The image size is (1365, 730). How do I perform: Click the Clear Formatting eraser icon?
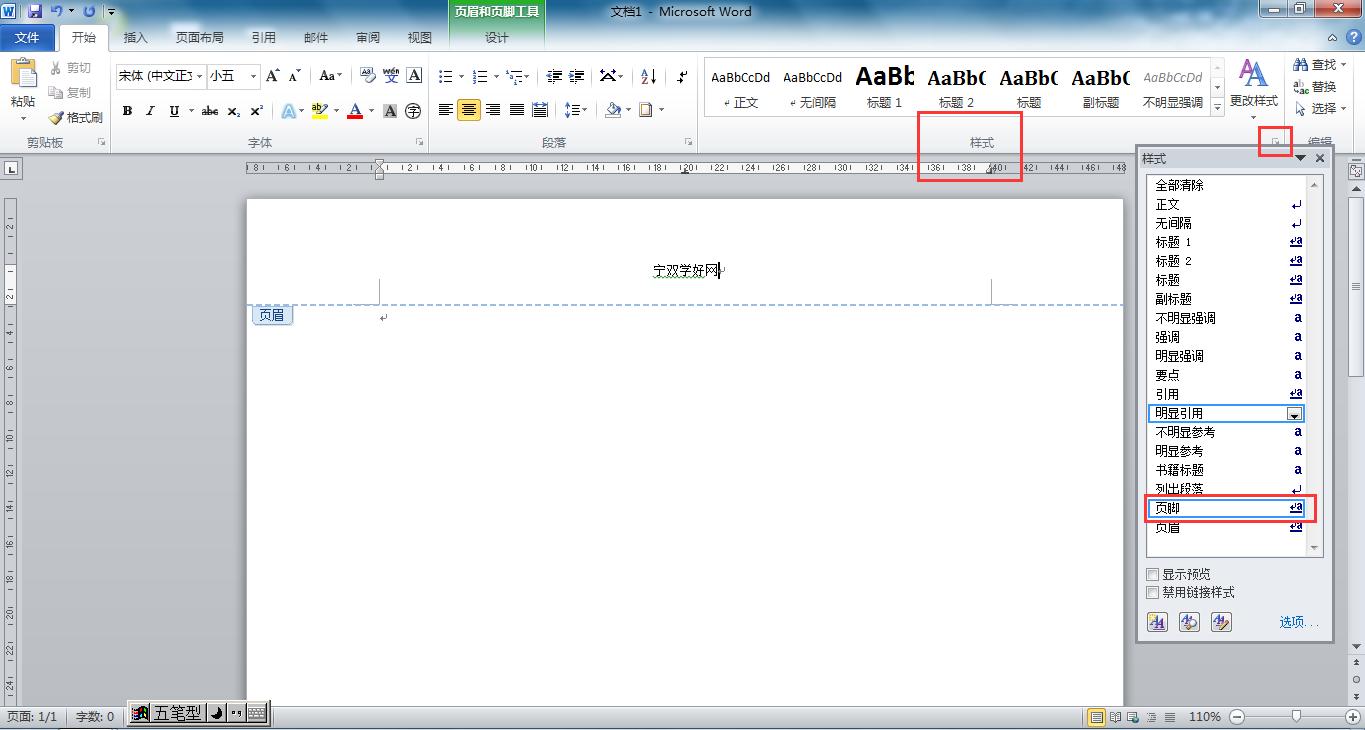pos(367,76)
